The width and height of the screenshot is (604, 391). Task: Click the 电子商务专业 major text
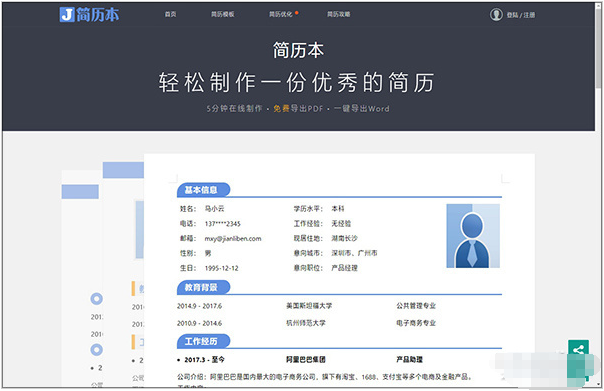coord(416,323)
